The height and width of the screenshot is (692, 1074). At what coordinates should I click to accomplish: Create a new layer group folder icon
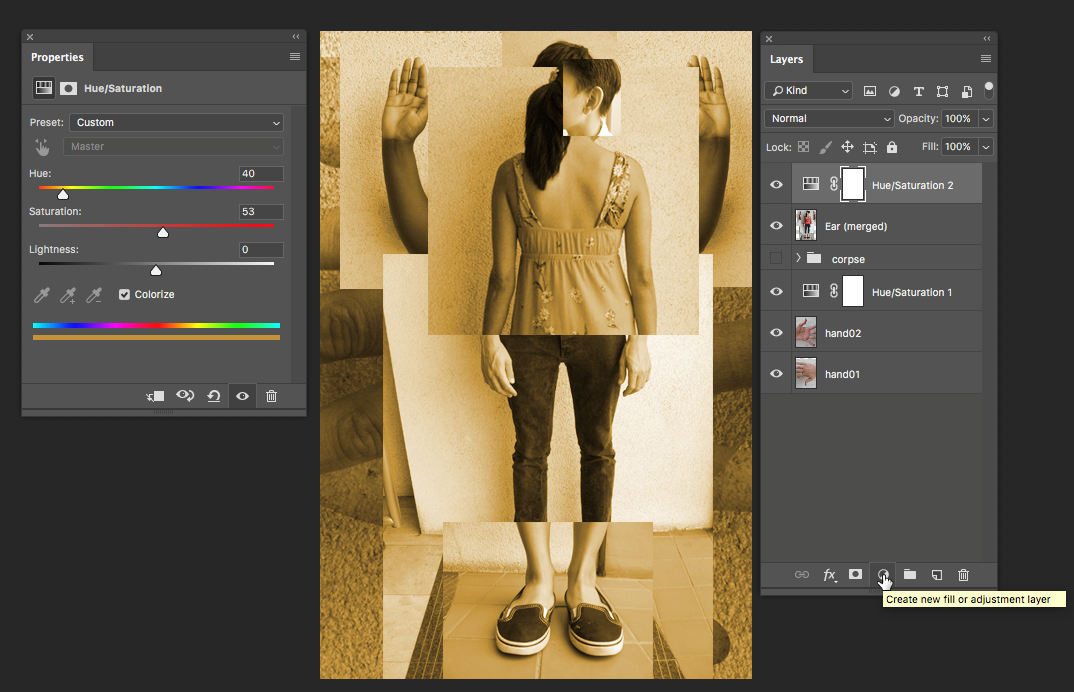(910, 575)
